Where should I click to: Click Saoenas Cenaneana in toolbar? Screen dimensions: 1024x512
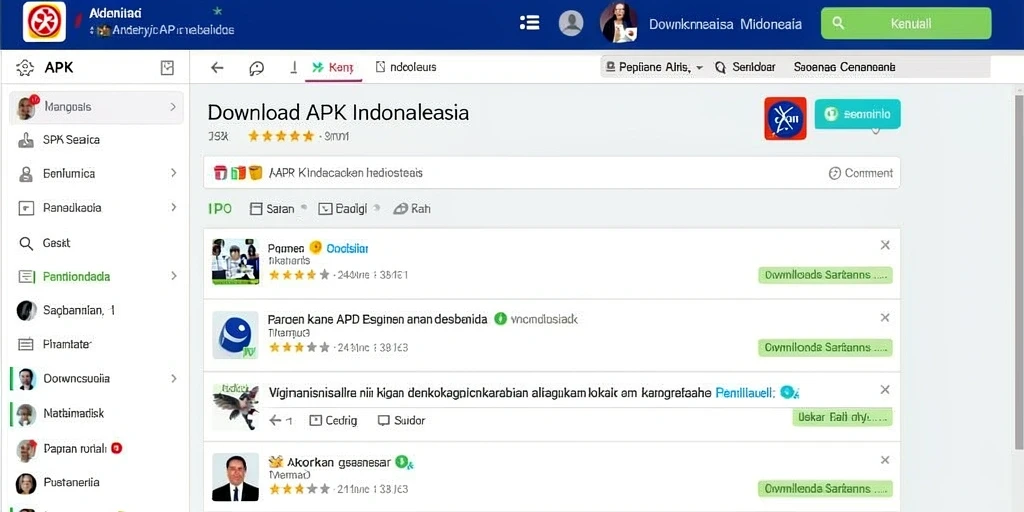click(844, 67)
